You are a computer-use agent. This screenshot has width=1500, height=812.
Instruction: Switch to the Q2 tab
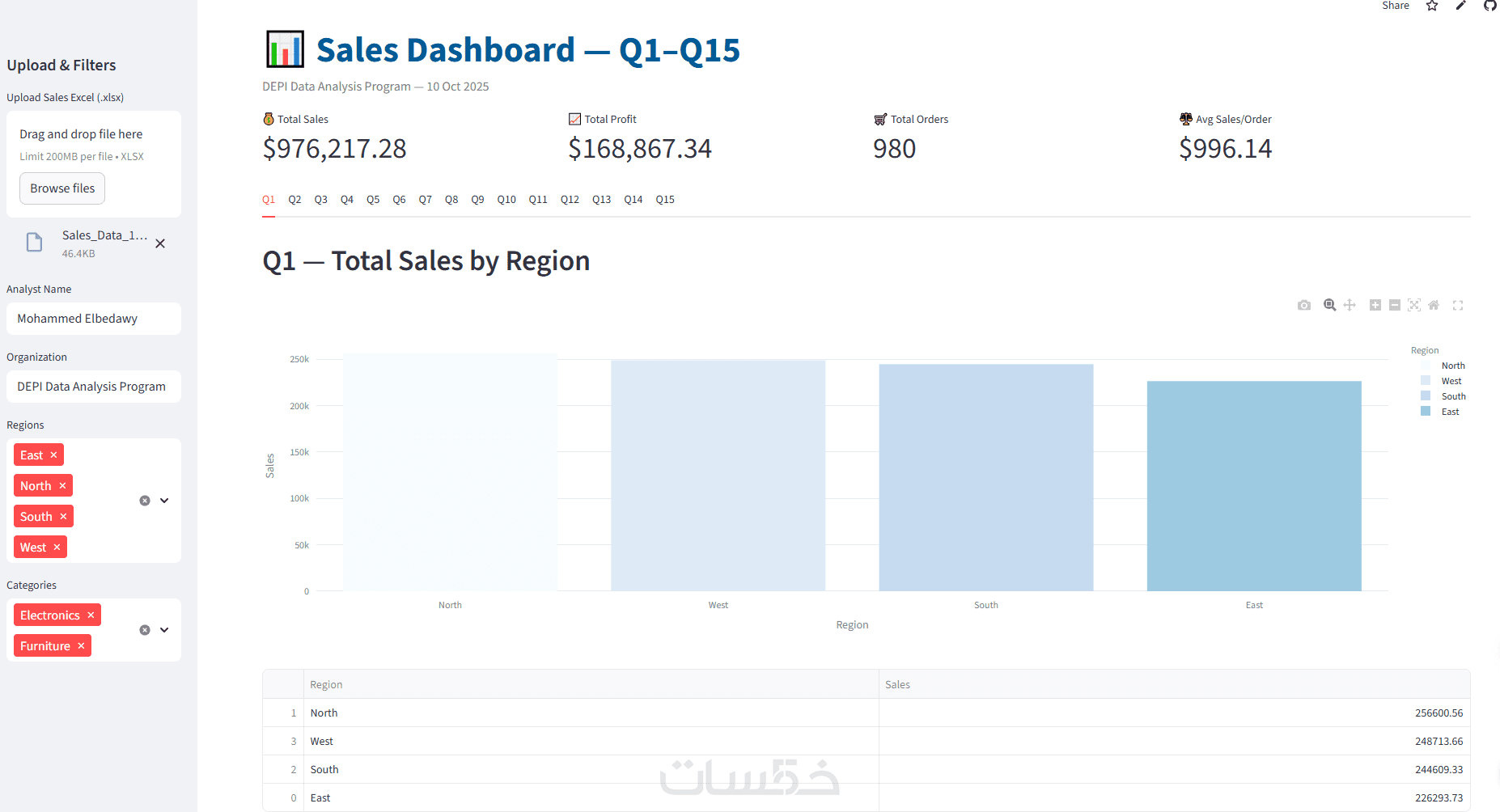(x=294, y=200)
